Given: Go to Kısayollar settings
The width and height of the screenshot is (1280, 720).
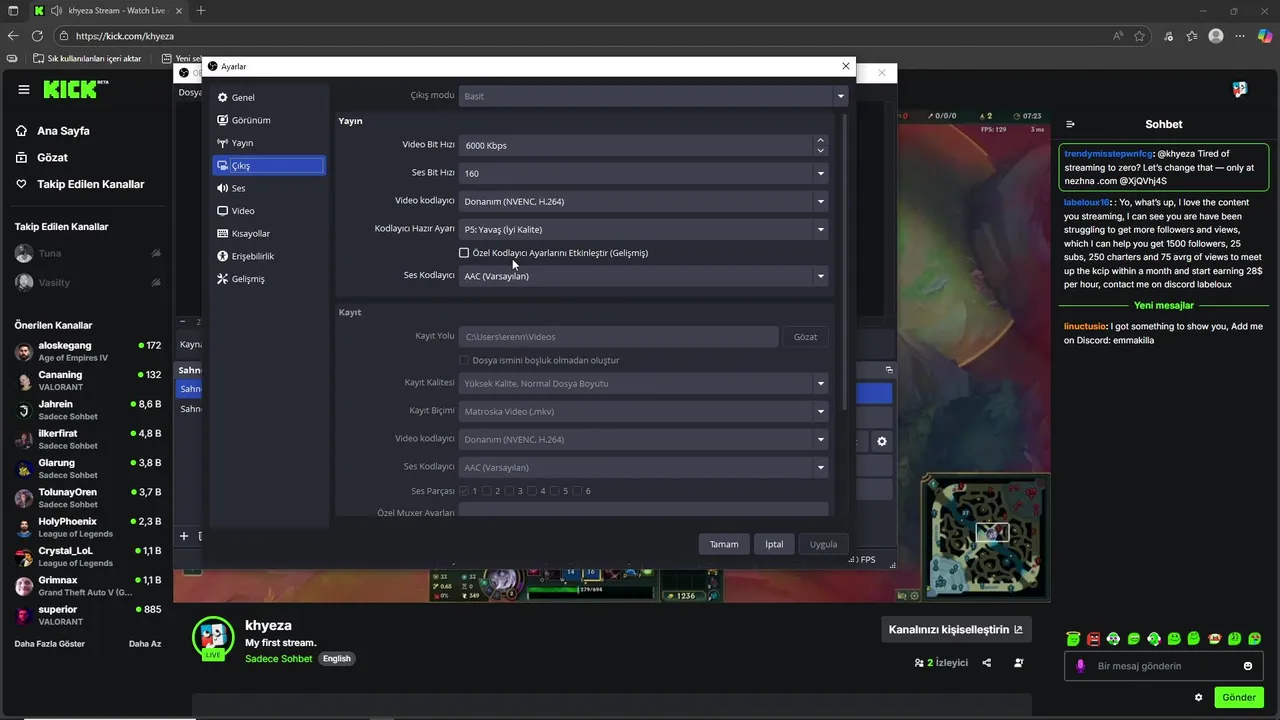Looking at the screenshot, I should pyautogui.click(x=268, y=234).
